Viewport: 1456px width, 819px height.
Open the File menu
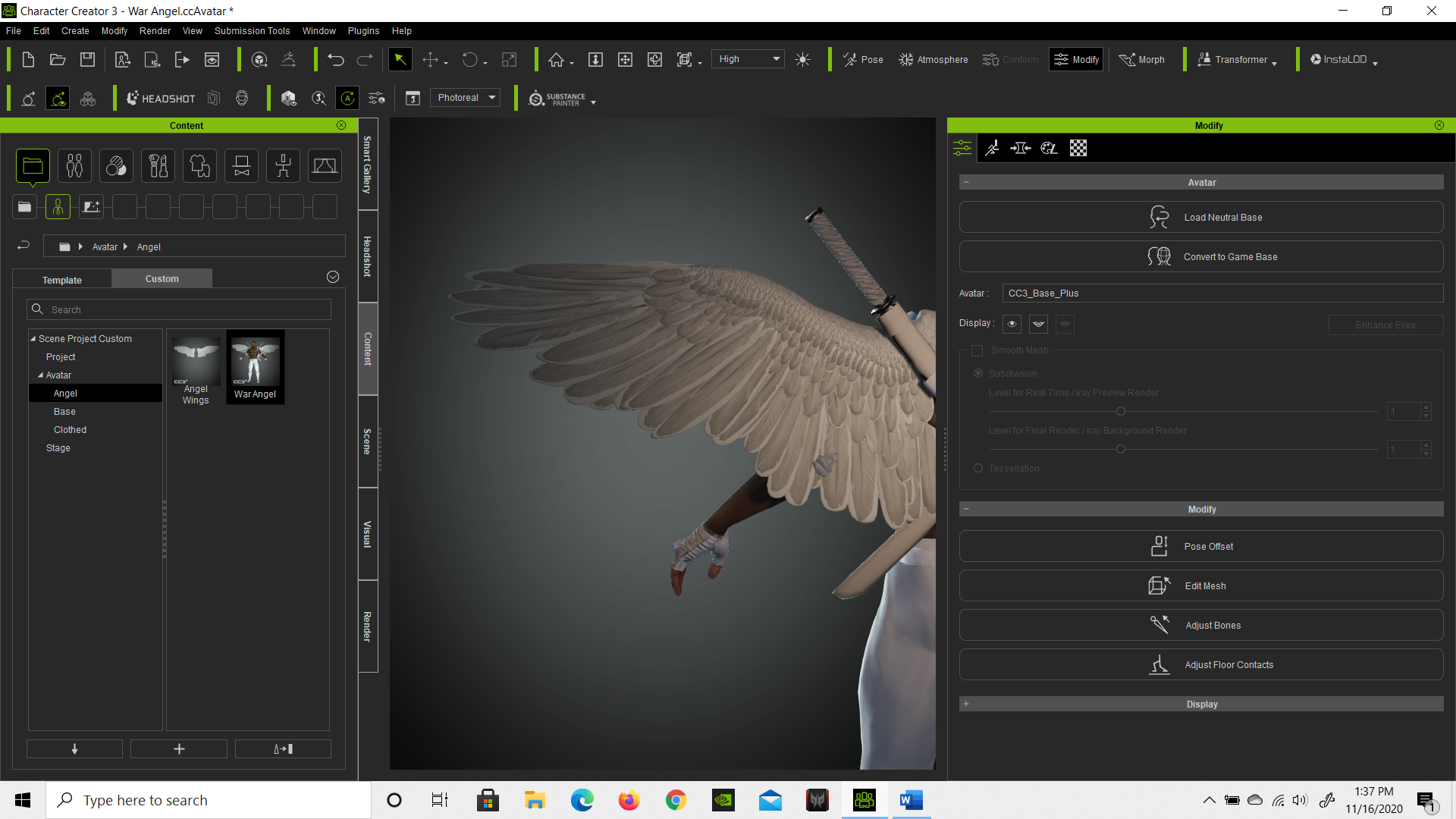[13, 31]
